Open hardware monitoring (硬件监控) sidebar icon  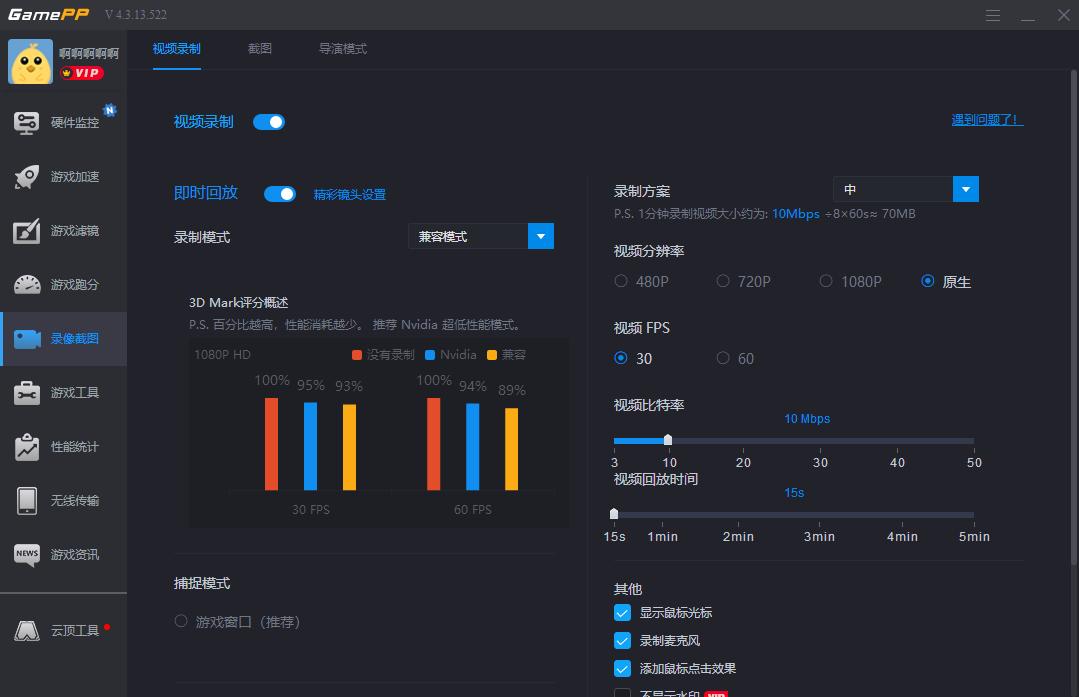[27, 122]
